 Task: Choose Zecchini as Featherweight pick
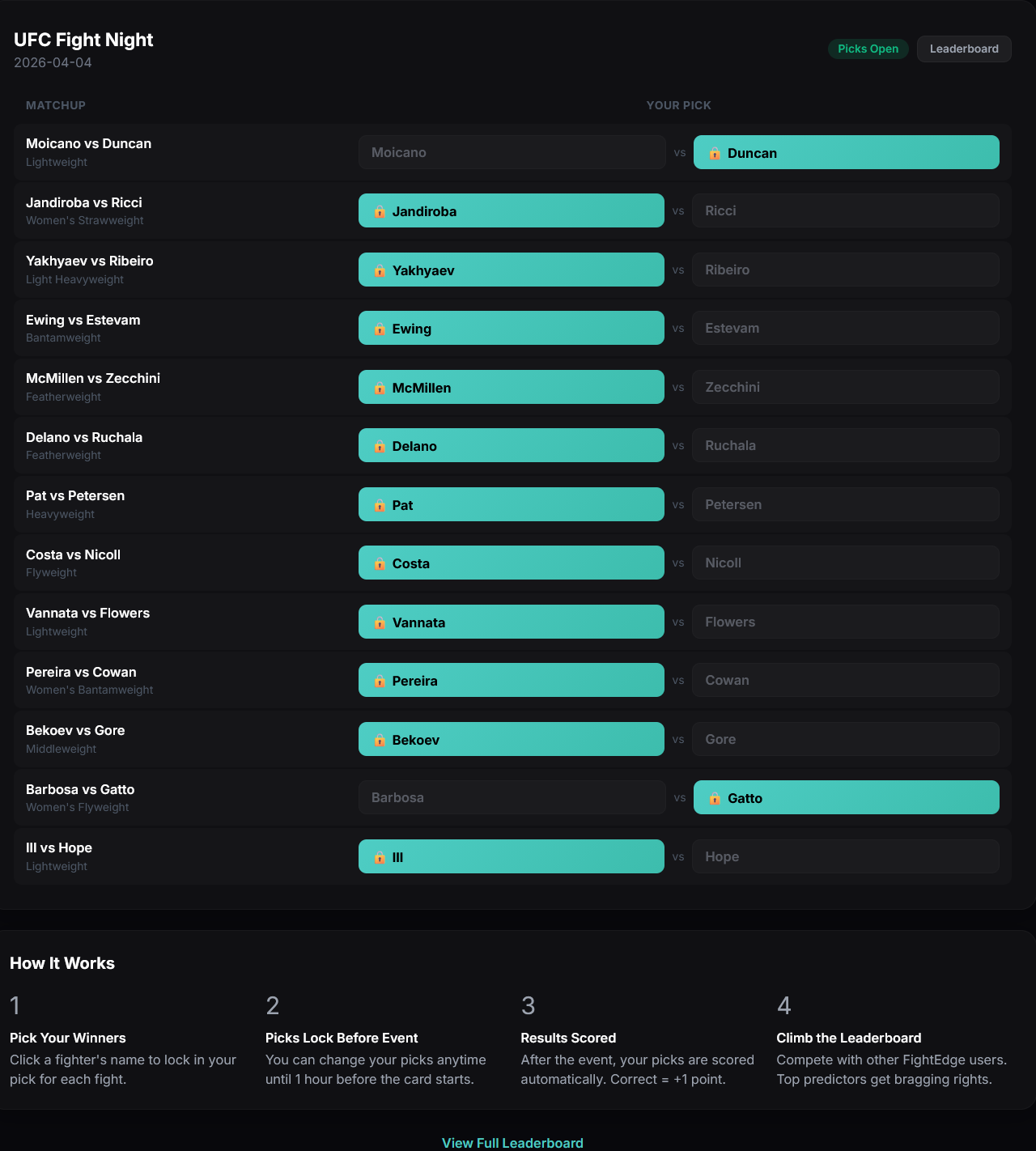[846, 387]
